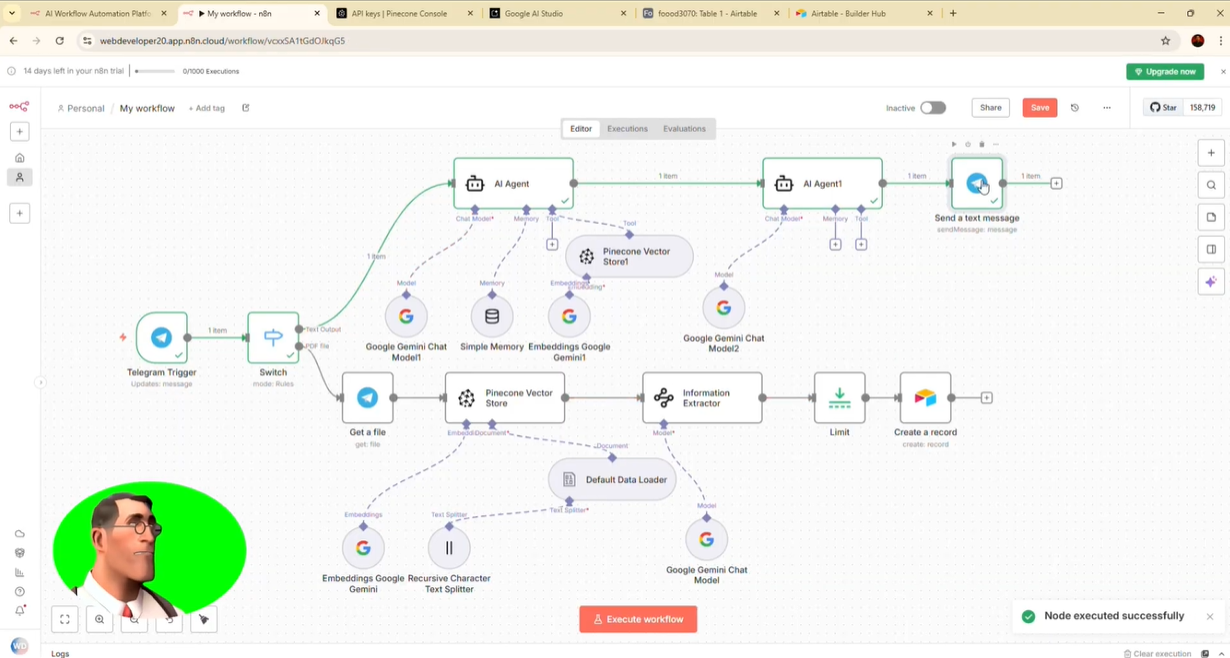
Task: Toggle the focus panel icon on right
Action: click(x=1211, y=250)
